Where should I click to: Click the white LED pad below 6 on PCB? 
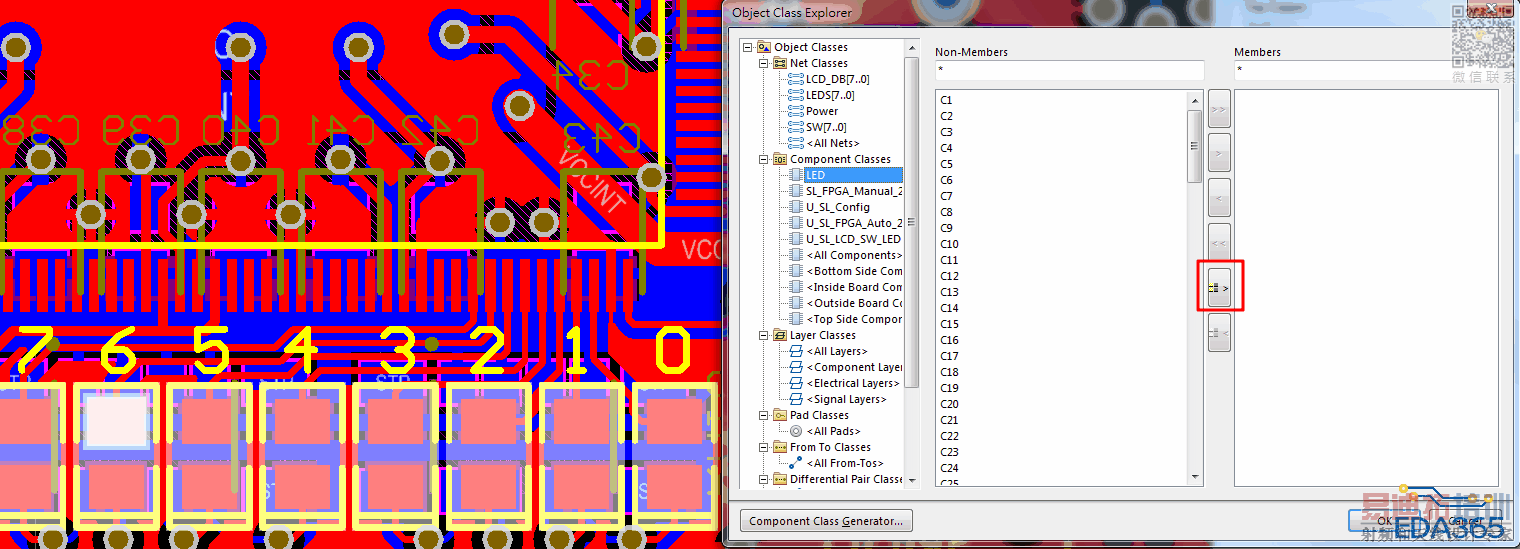[x=117, y=420]
